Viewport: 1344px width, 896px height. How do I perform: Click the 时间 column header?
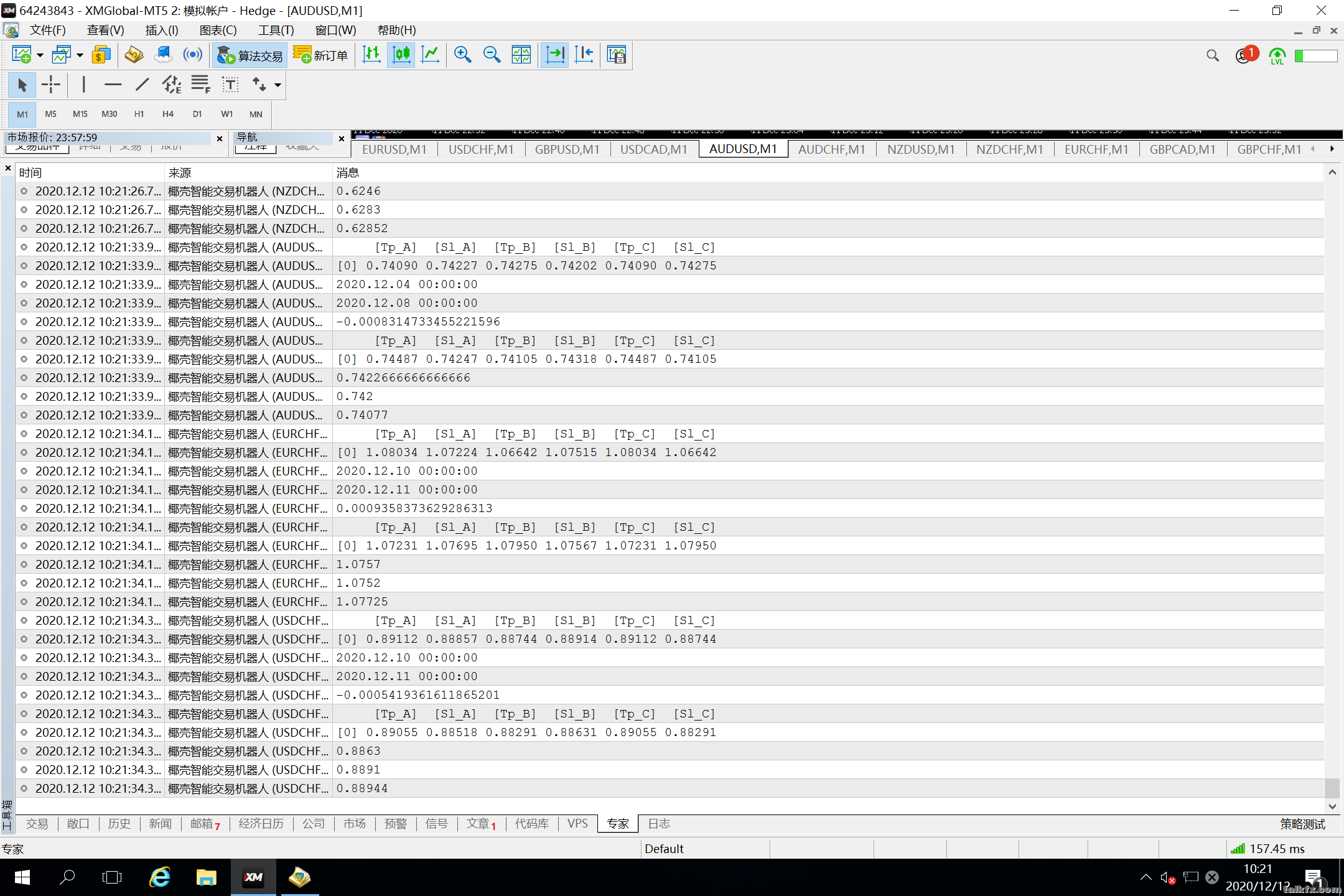click(91, 172)
